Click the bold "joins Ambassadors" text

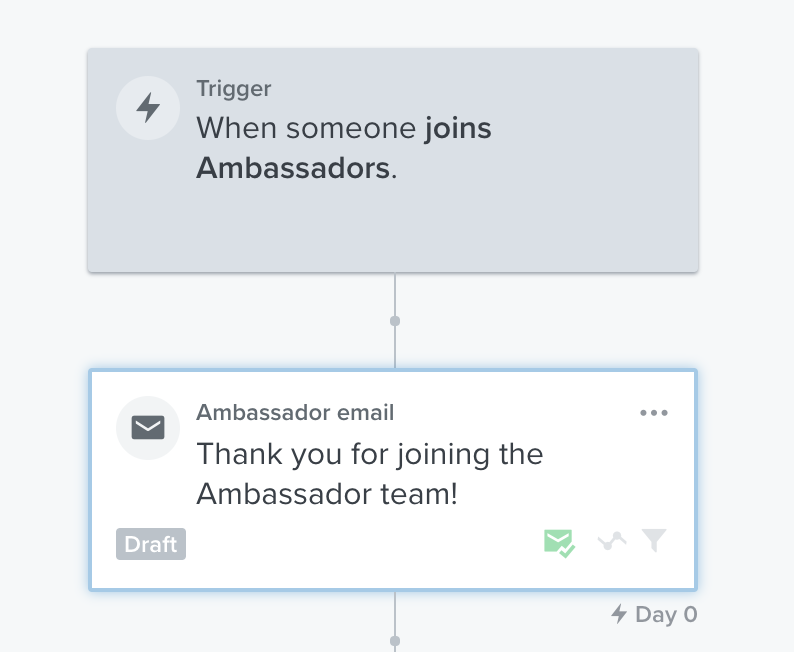pos(343,148)
